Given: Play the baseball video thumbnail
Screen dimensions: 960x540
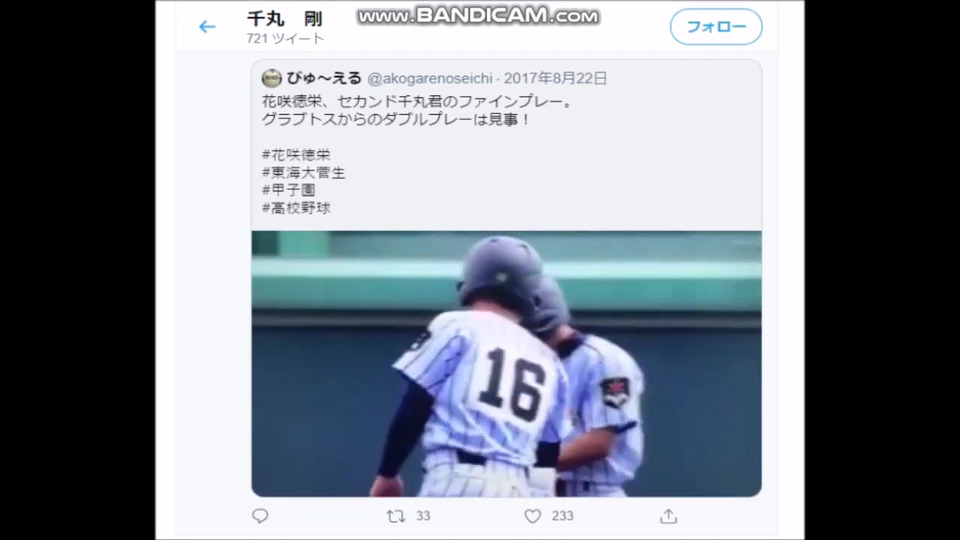Looking at the screenshot, I should tap(506, 364).
